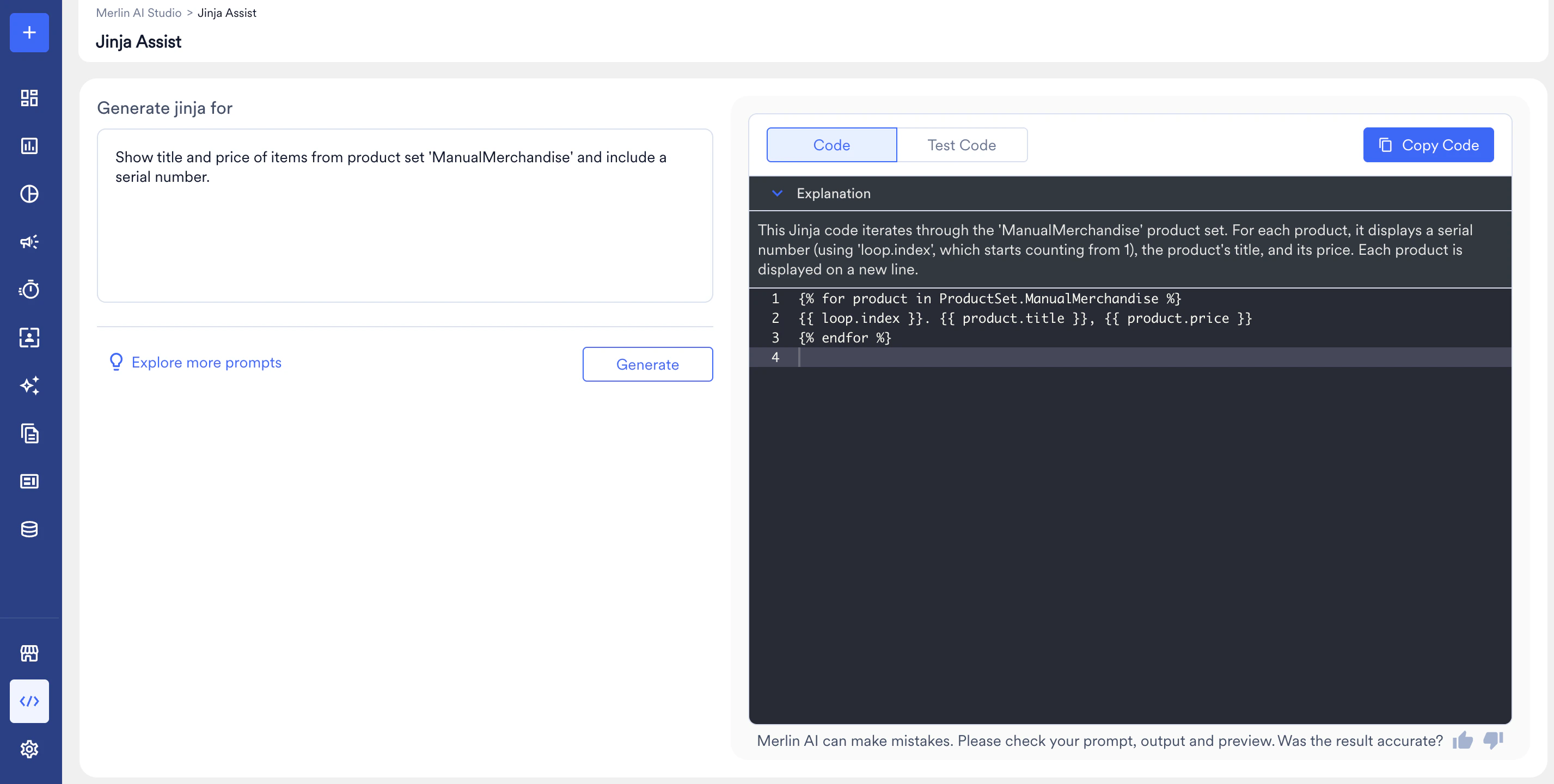The image size is (1554, 784).
Task: Click the Copy Code button
Action: pyautogui.click(x=1428, y=145)
